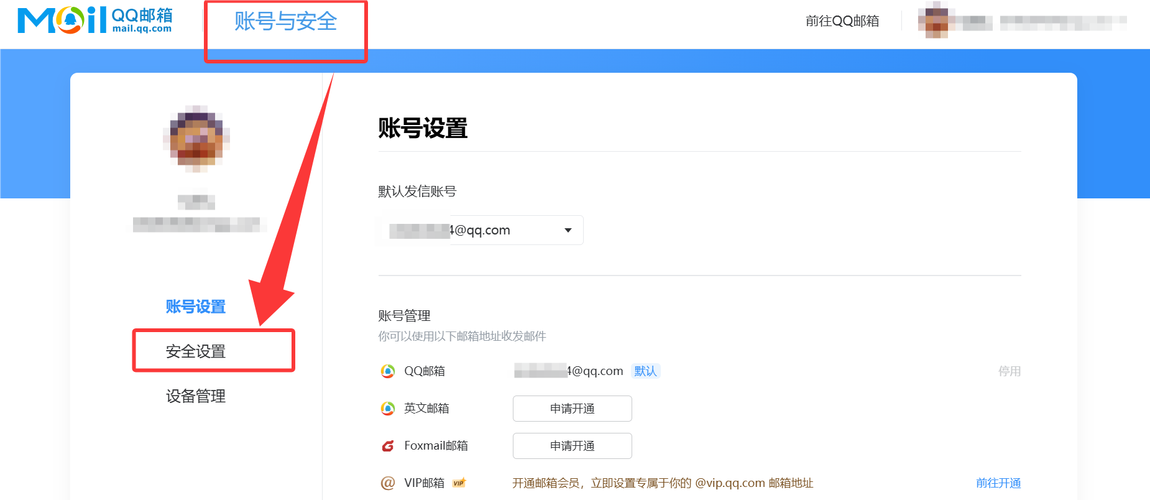Open the 安全设置 sidebar item
This screenshot has height=500, width=1150.
[195, 351]
